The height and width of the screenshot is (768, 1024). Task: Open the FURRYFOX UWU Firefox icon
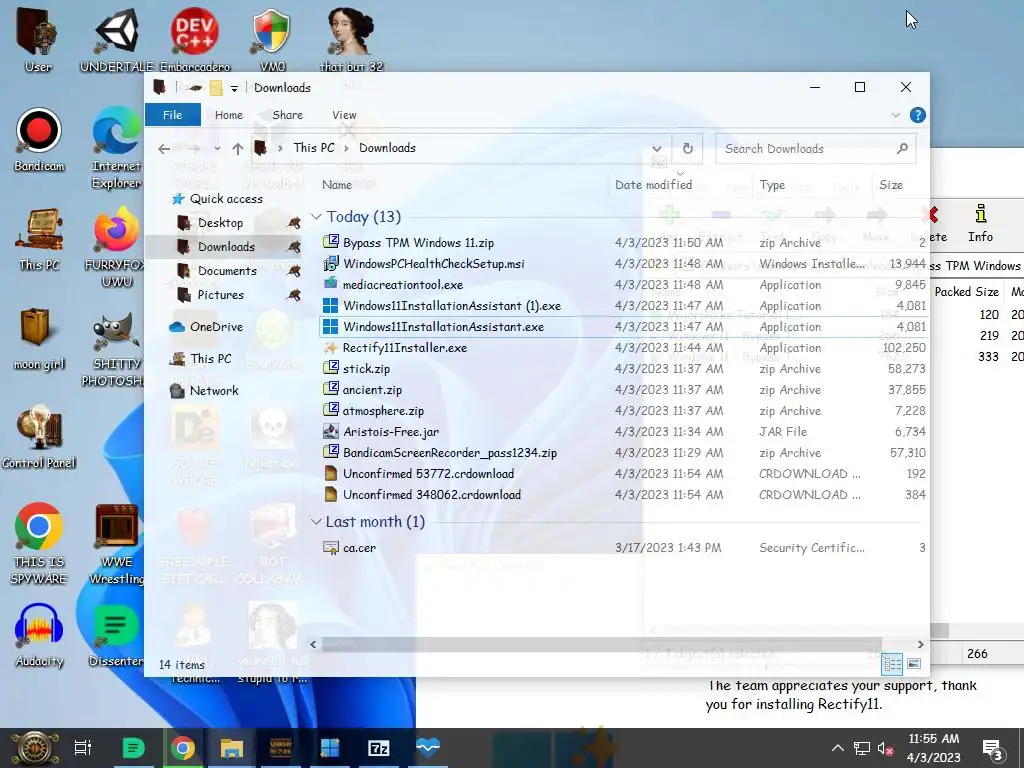tap(117, 247)
